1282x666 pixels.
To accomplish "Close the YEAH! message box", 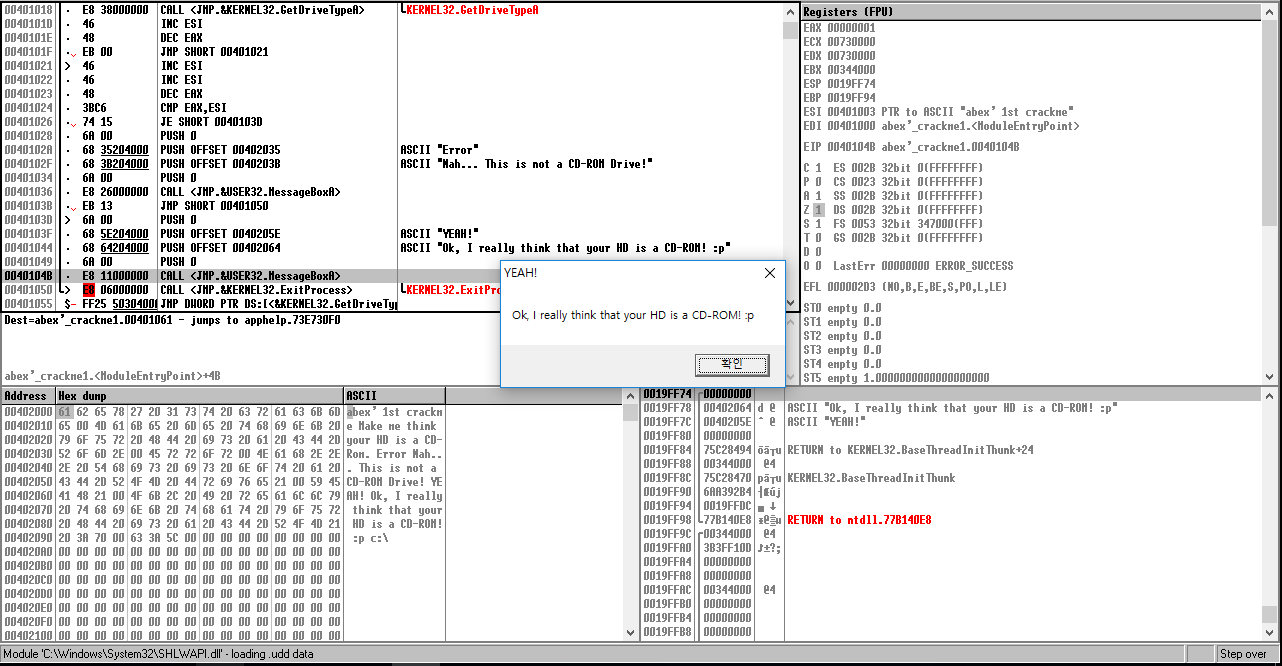I will 769,273.
